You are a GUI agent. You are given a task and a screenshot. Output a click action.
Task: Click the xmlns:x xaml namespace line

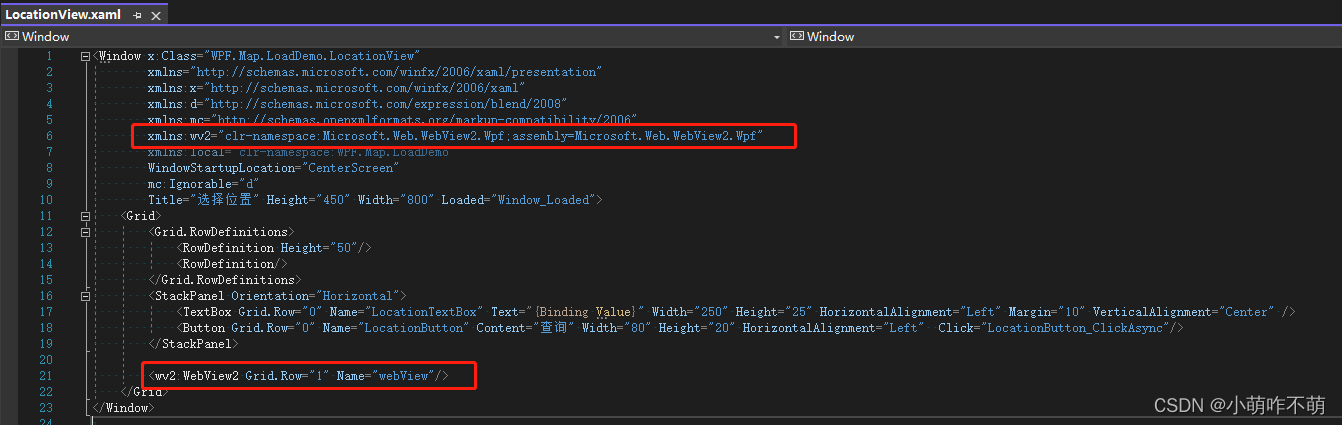click(x=336, y=88)
